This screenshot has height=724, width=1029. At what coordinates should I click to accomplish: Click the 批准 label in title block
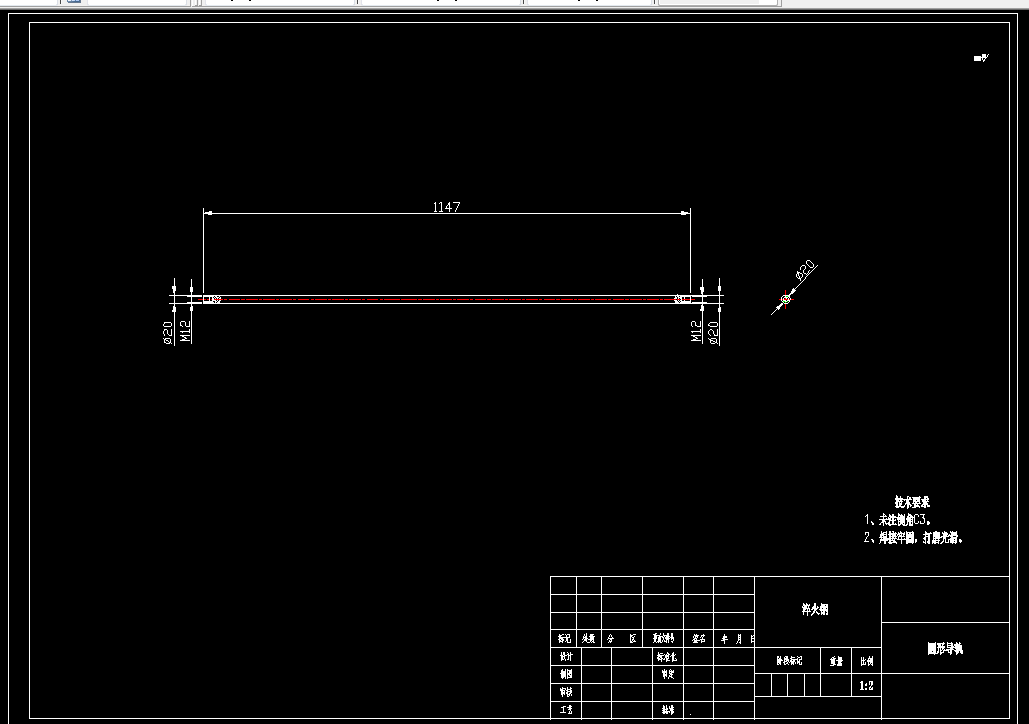(x=668, y=710)
